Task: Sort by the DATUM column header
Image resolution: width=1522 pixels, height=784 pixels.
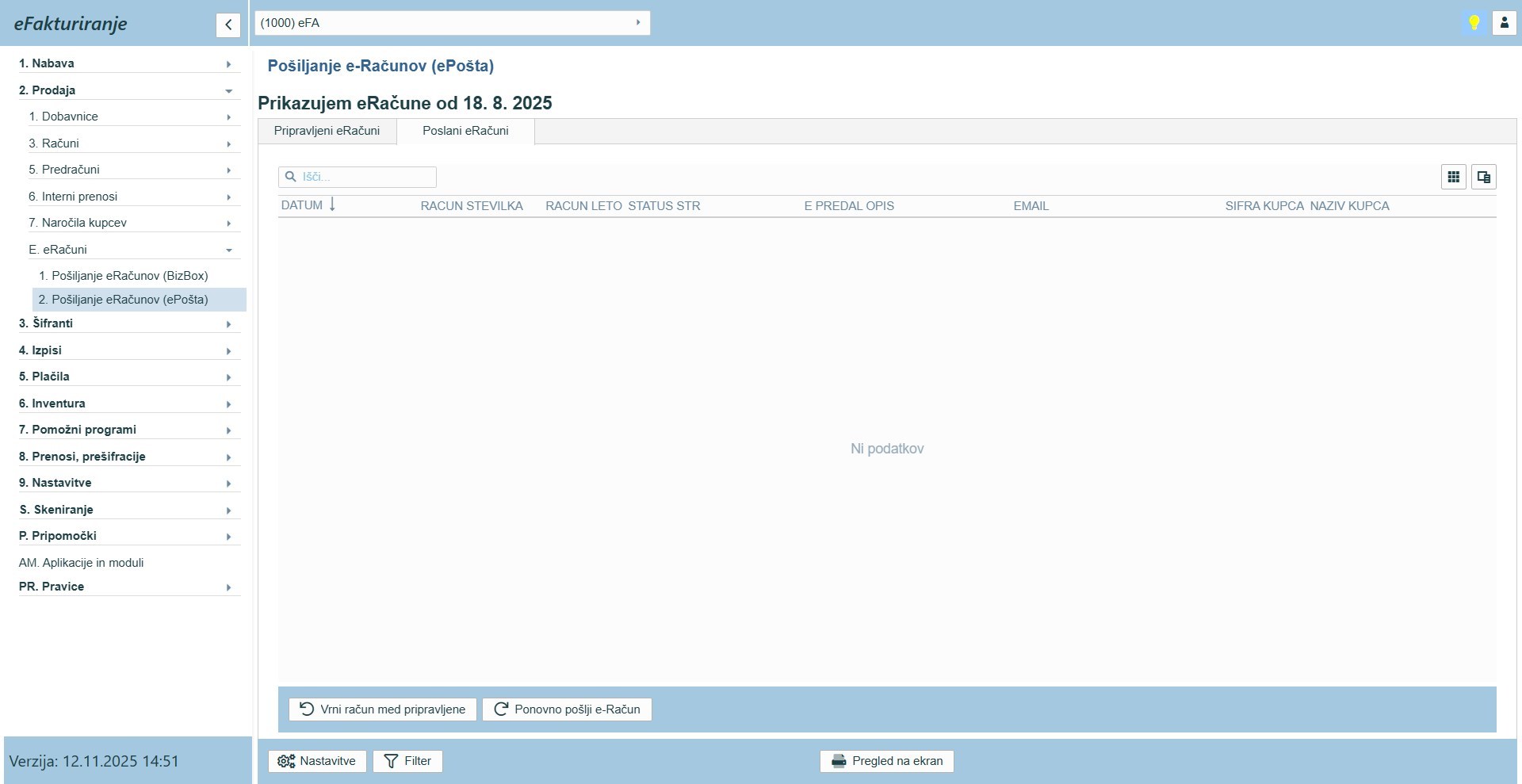Action: (x=302, y=205)
